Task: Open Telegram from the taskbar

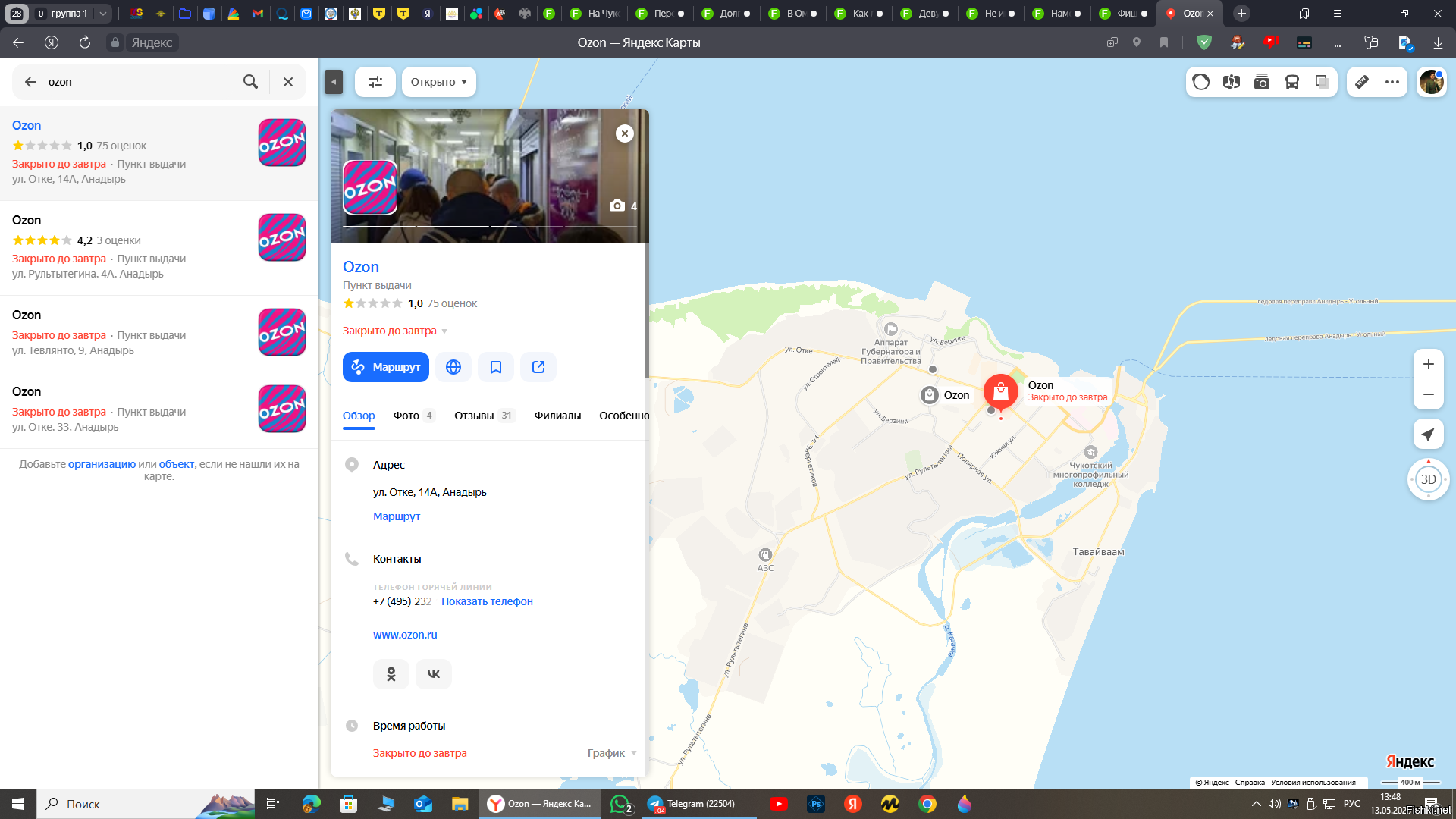Action: (x=699, y=804)
